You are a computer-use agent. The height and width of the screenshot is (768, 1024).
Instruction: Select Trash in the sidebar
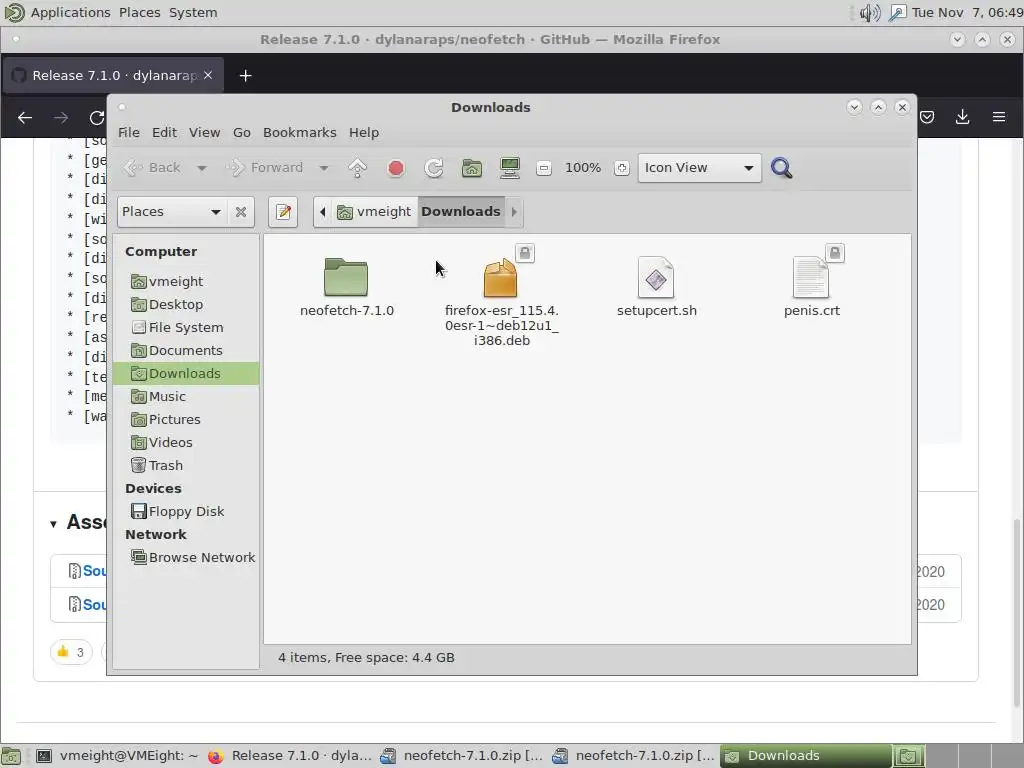pyautogui.click(x=186, y=466)
